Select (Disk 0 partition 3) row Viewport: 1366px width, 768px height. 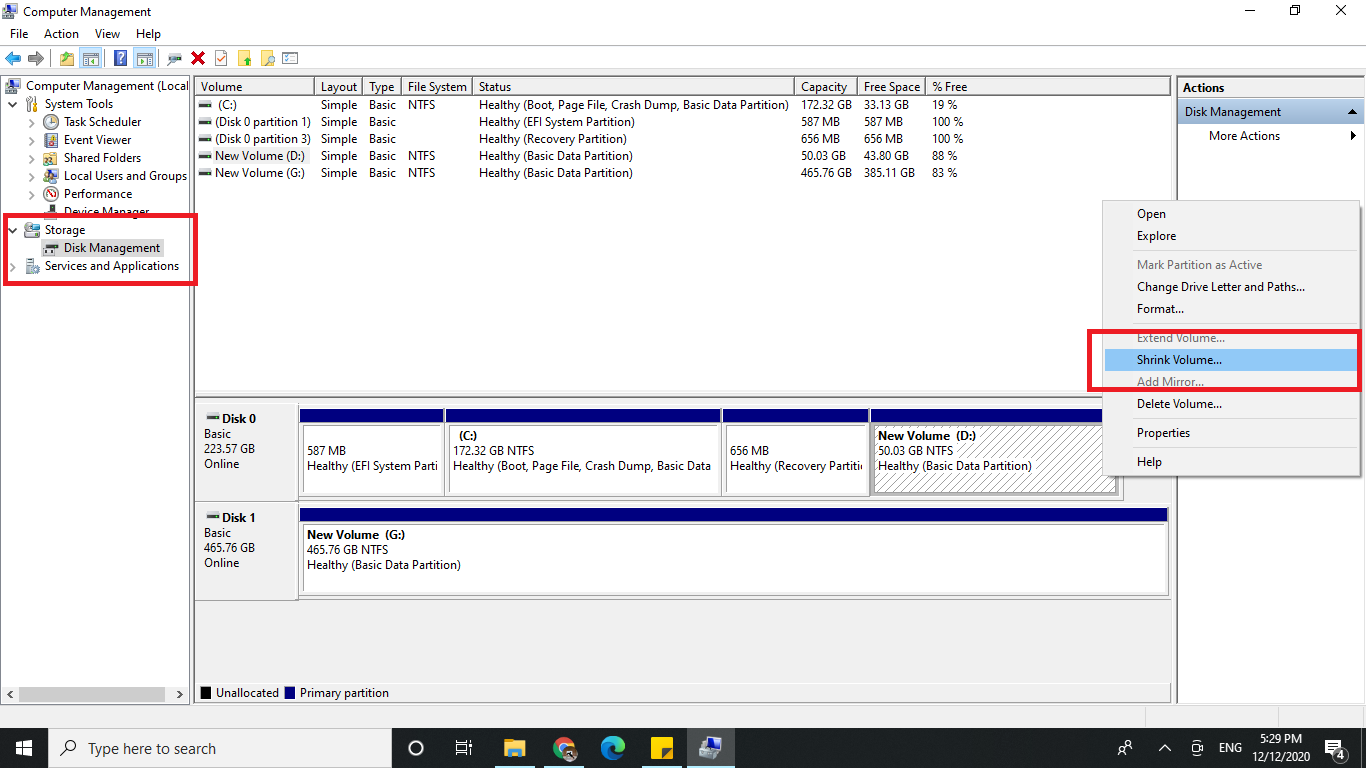682,139
